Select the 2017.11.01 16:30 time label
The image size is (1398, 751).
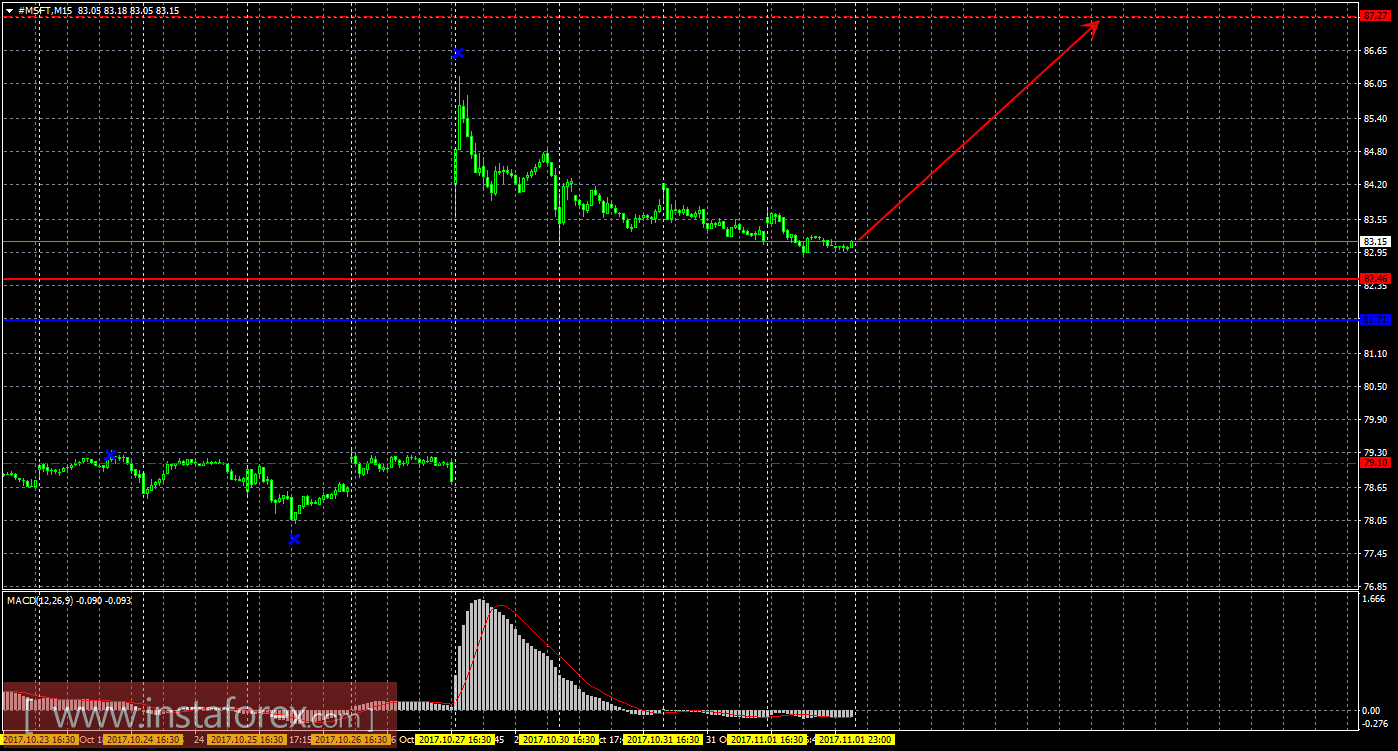(x=767, y=740)
